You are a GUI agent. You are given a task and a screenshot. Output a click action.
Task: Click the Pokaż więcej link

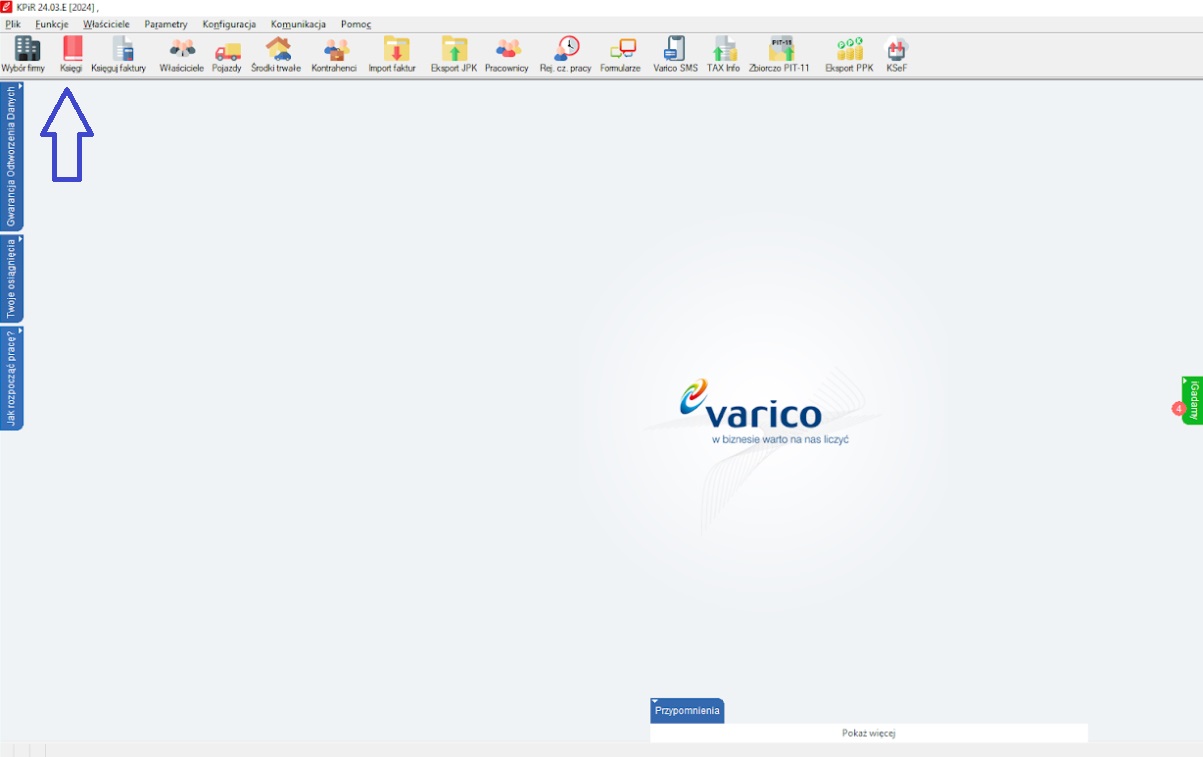tap(868, 733)
